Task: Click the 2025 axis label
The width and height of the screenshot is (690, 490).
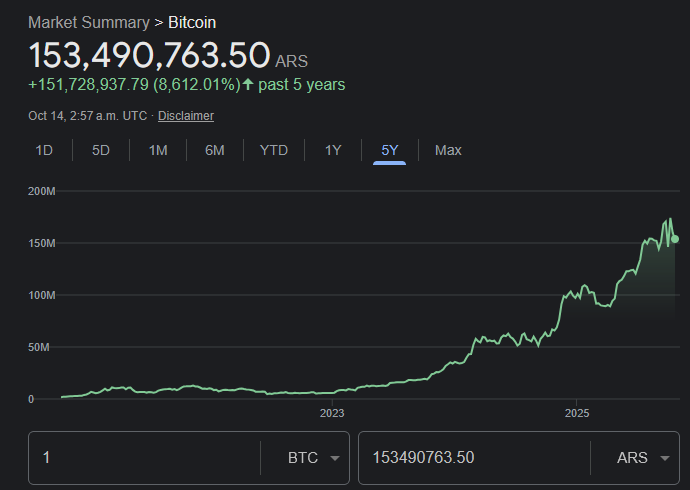Action: click(577, 413)
